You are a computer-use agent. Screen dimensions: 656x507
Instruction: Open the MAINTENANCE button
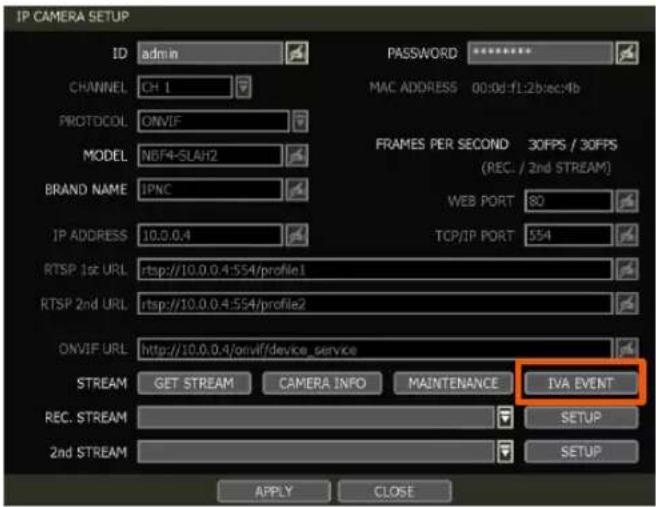[453, 383]
